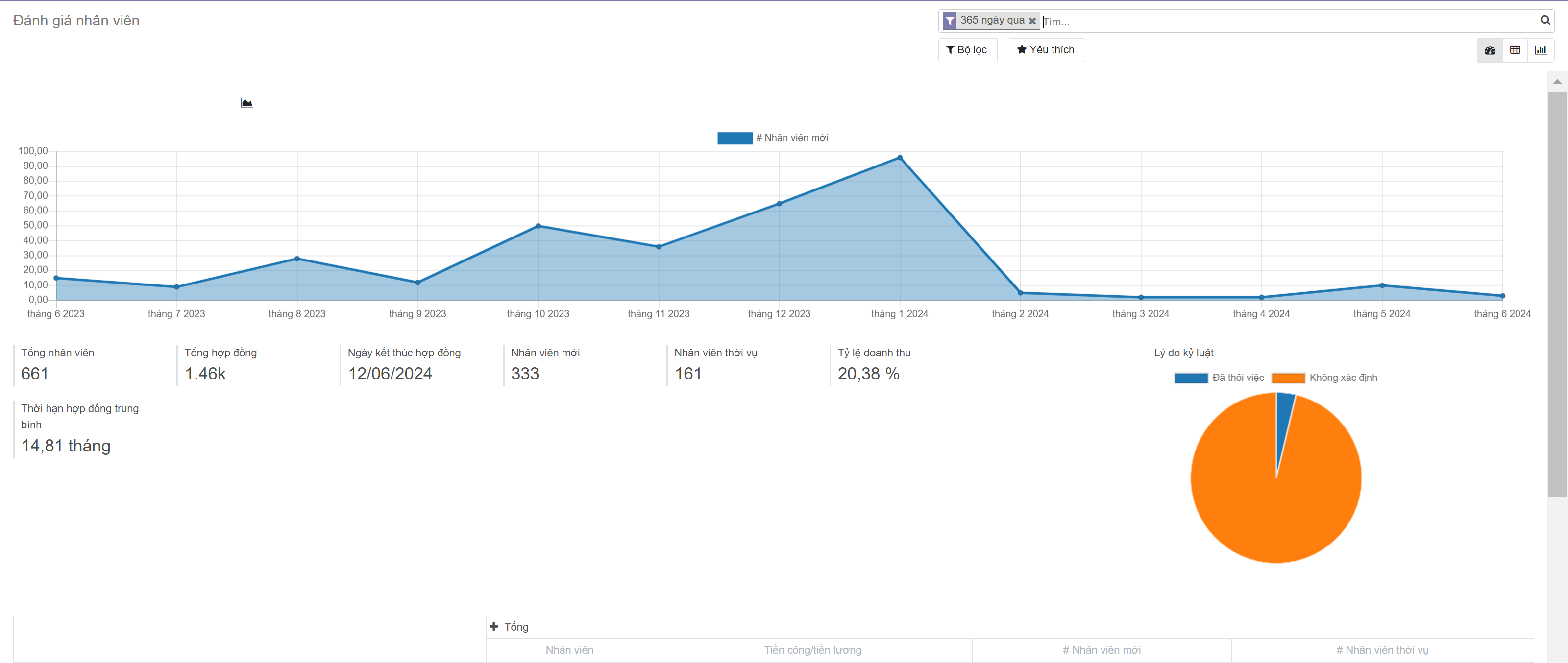Toggle the Đã thôi việc legend swatch
The height and width of the screenshot is (663, 1568).
pos(1191,379)
